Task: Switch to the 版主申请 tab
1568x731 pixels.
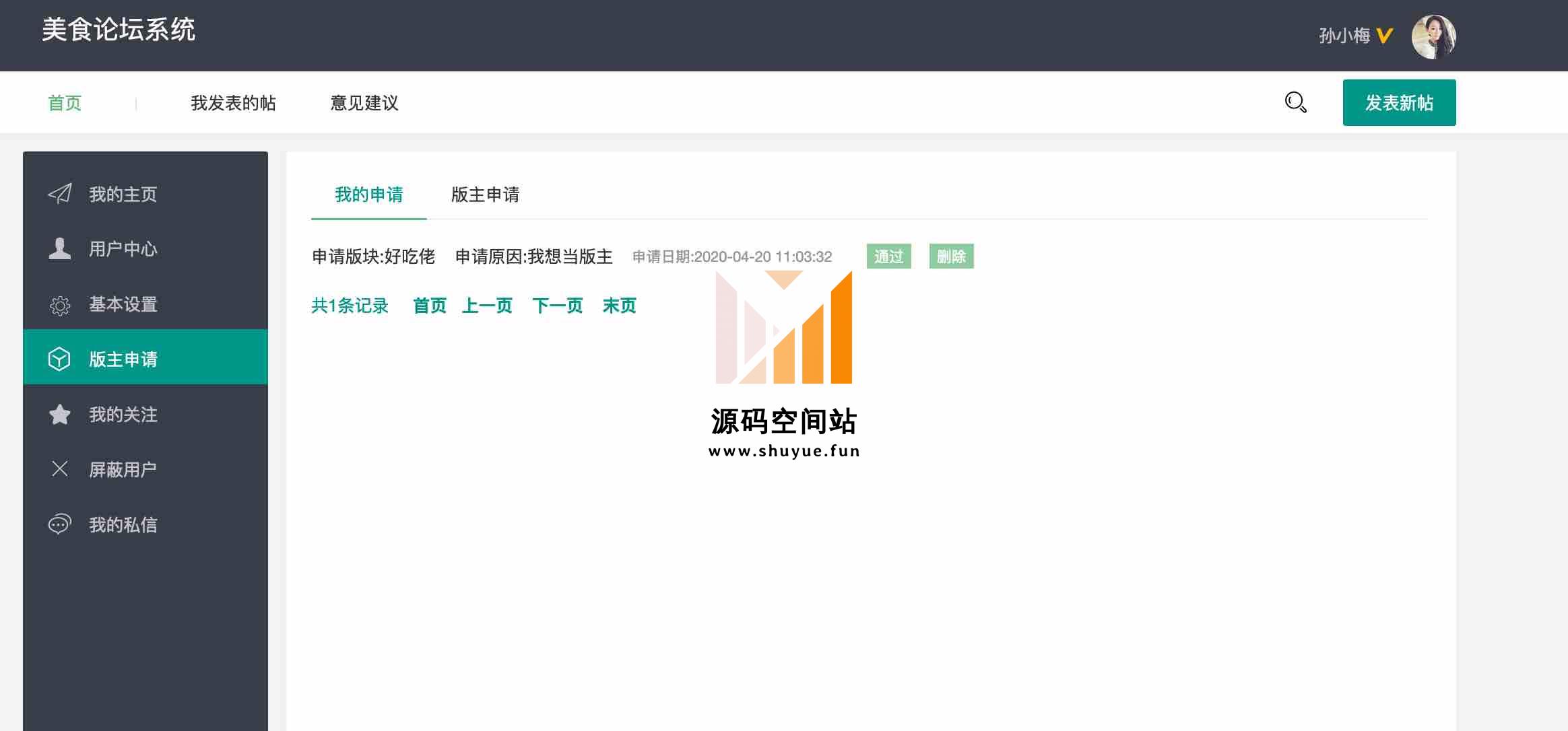Action: [x=485, y=195]
